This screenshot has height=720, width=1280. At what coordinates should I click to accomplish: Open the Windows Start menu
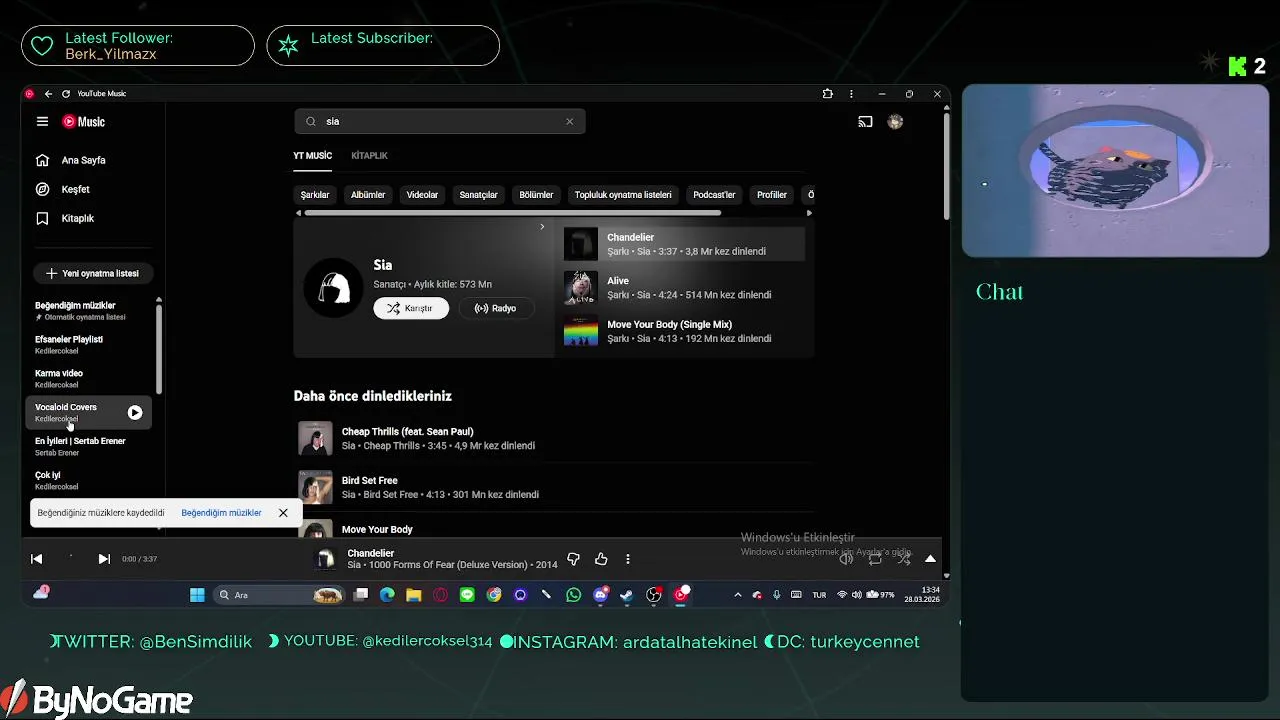click(197, 595)
